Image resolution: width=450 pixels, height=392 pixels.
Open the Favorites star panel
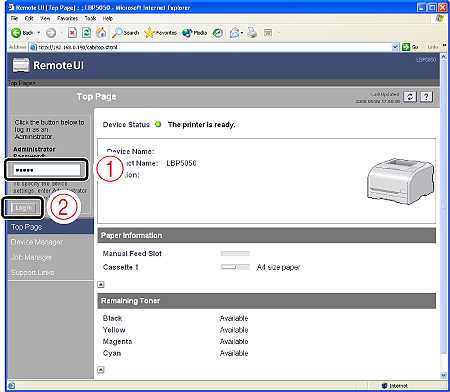tap(161, 33)
